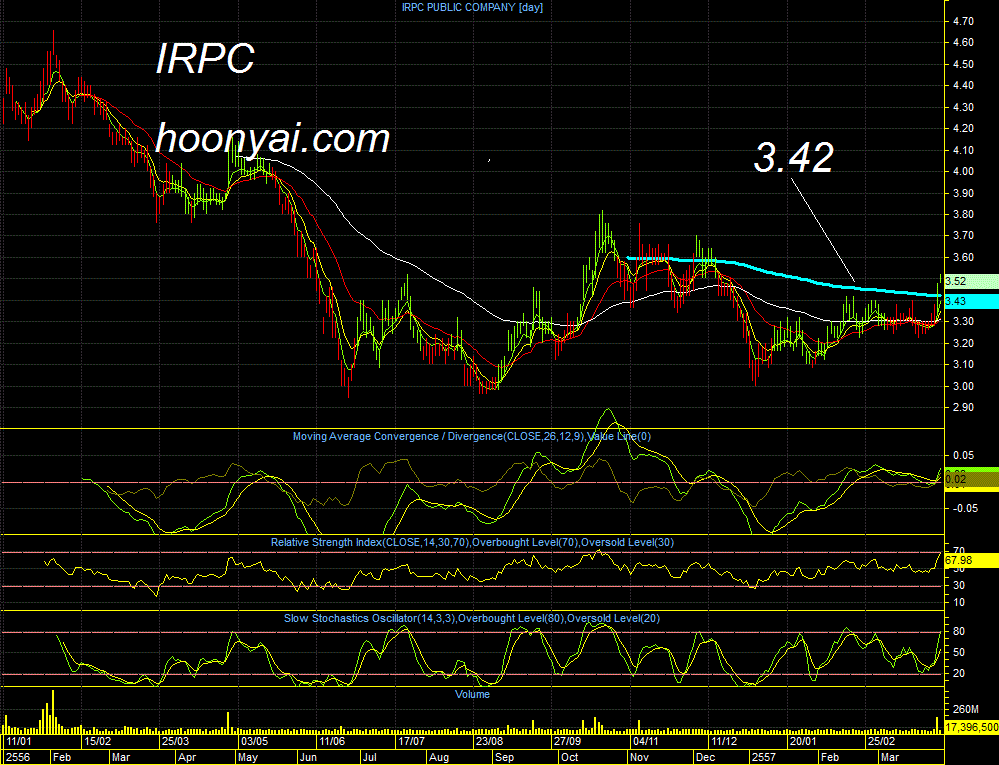The width and height of the screenshot is (999, 765).
Task: Click the IRPC PUBLIC COMPANY [day] chart title
Action: pyautogui.click(x=472, y=7)
